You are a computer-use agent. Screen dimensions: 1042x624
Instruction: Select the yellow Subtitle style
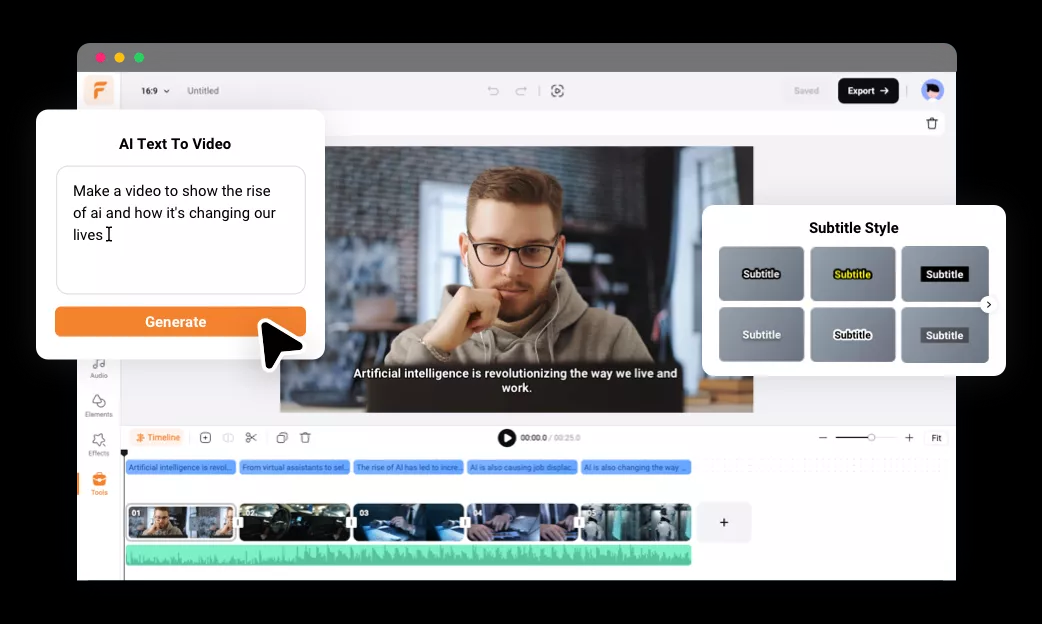tap(853, 274)
